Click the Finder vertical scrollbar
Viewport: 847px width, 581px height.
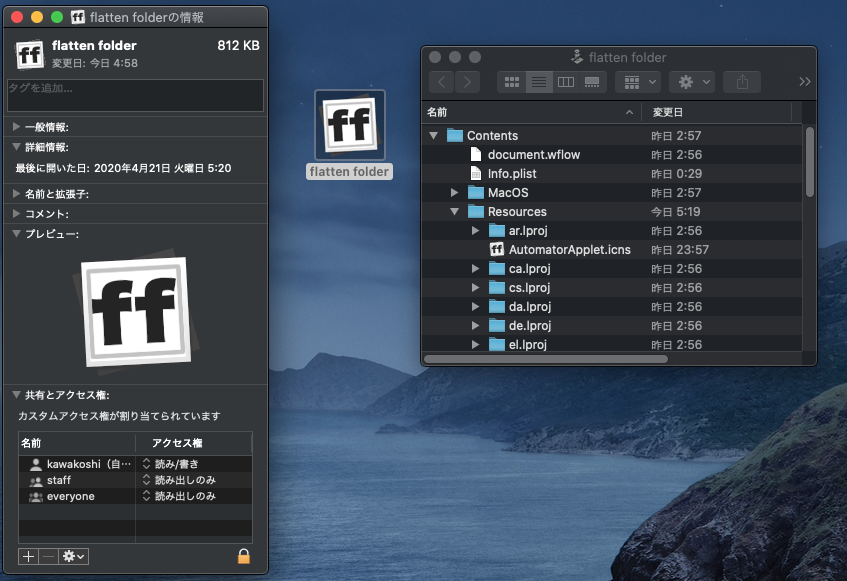point(809,162)
